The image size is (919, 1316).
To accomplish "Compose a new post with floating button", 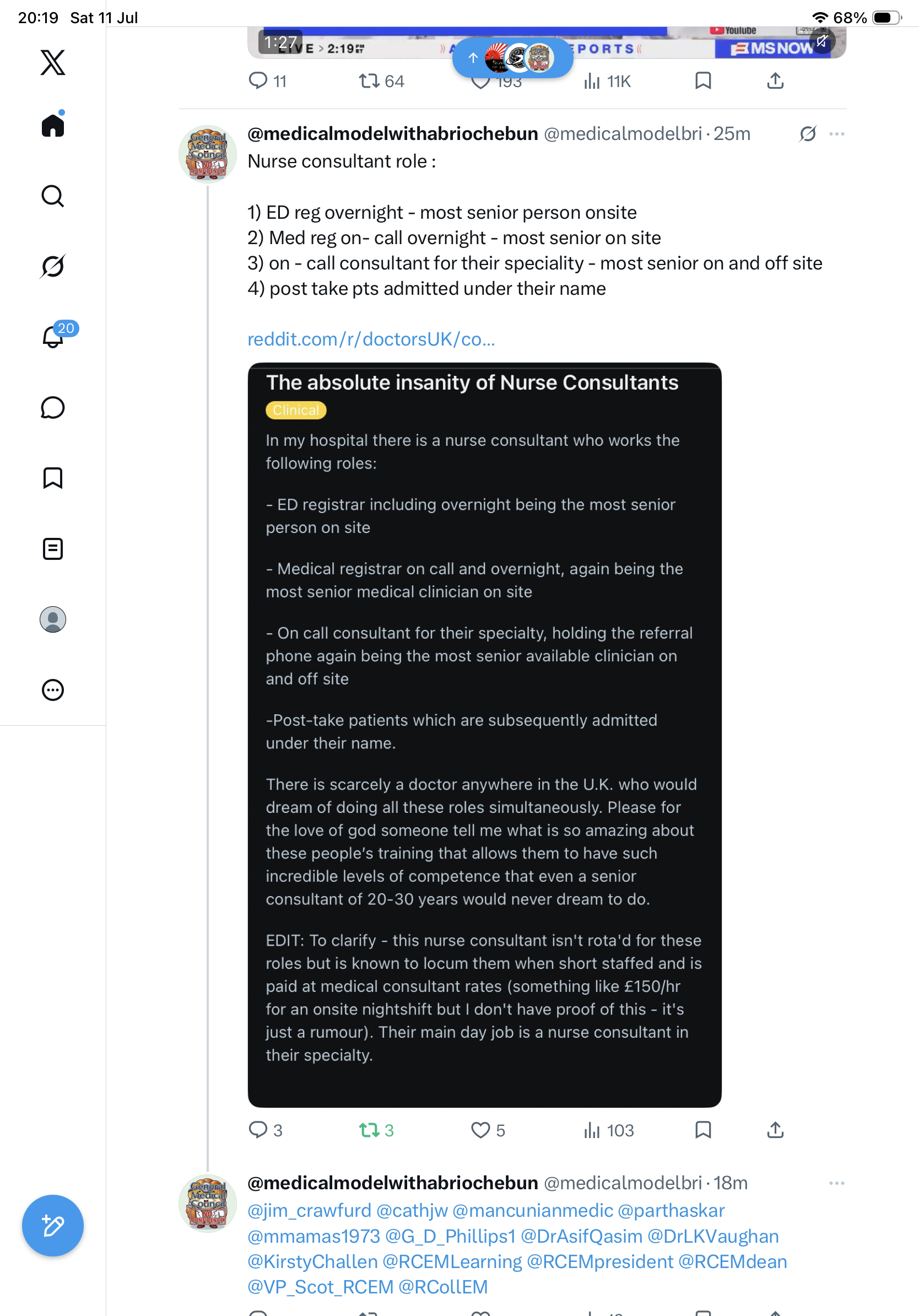I will (x=53, y=1226).
